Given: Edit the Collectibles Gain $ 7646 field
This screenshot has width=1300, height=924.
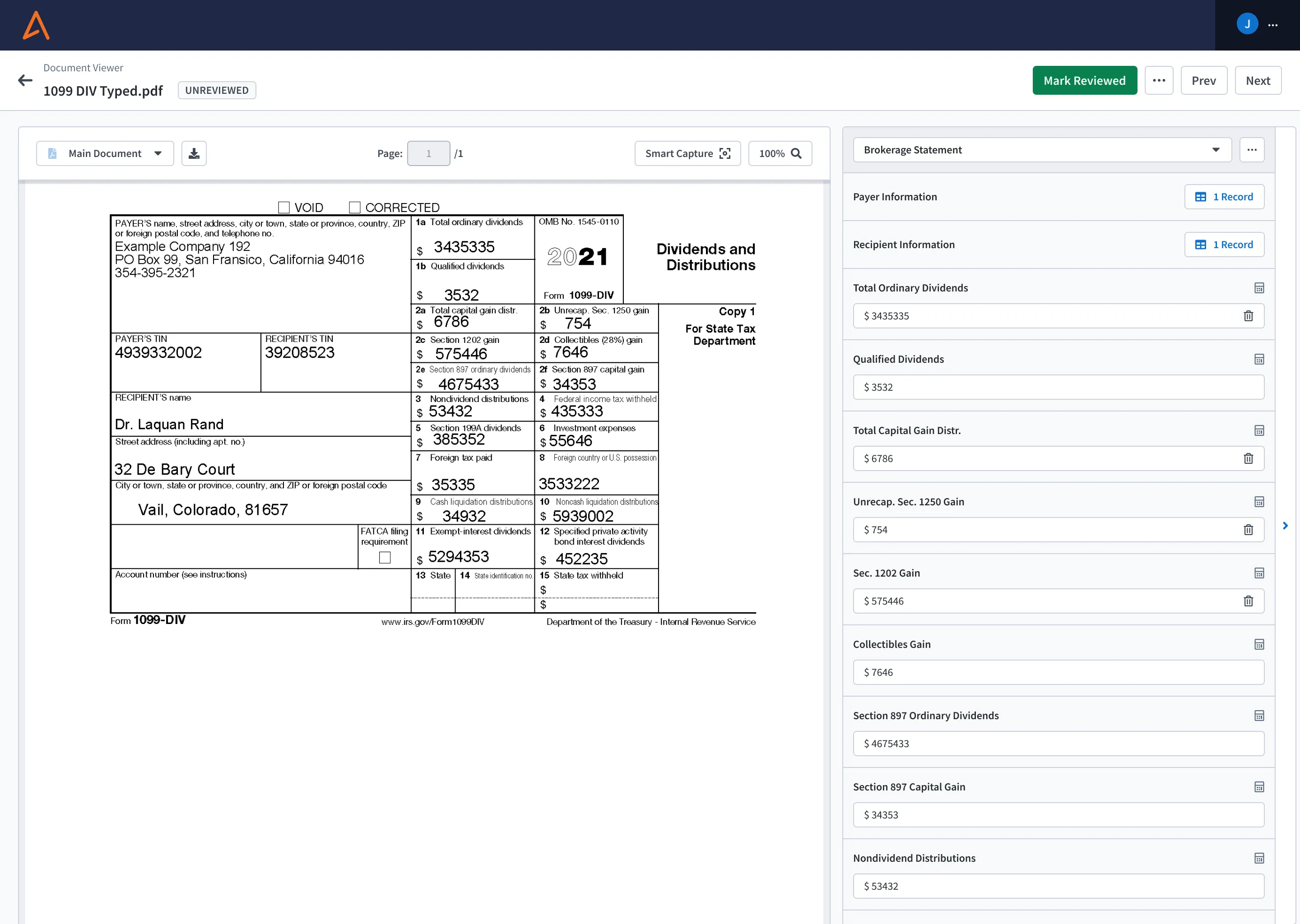Looking at the screenshot, I should [x=1058, y=673].
